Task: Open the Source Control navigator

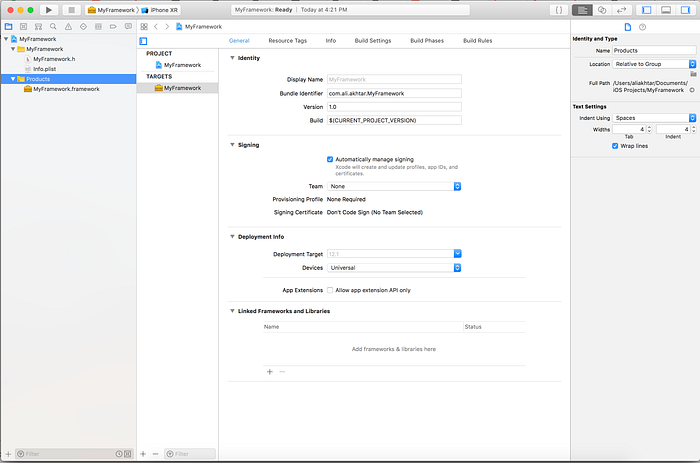Action: (24, 27)
